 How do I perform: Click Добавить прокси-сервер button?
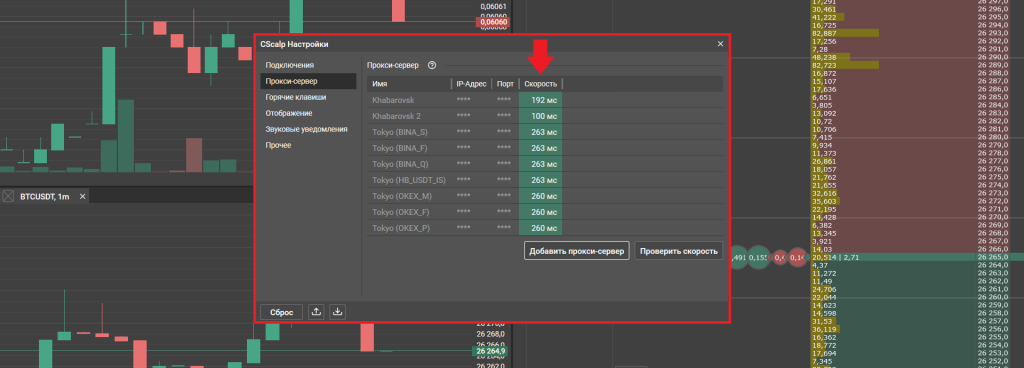[577, 251]
